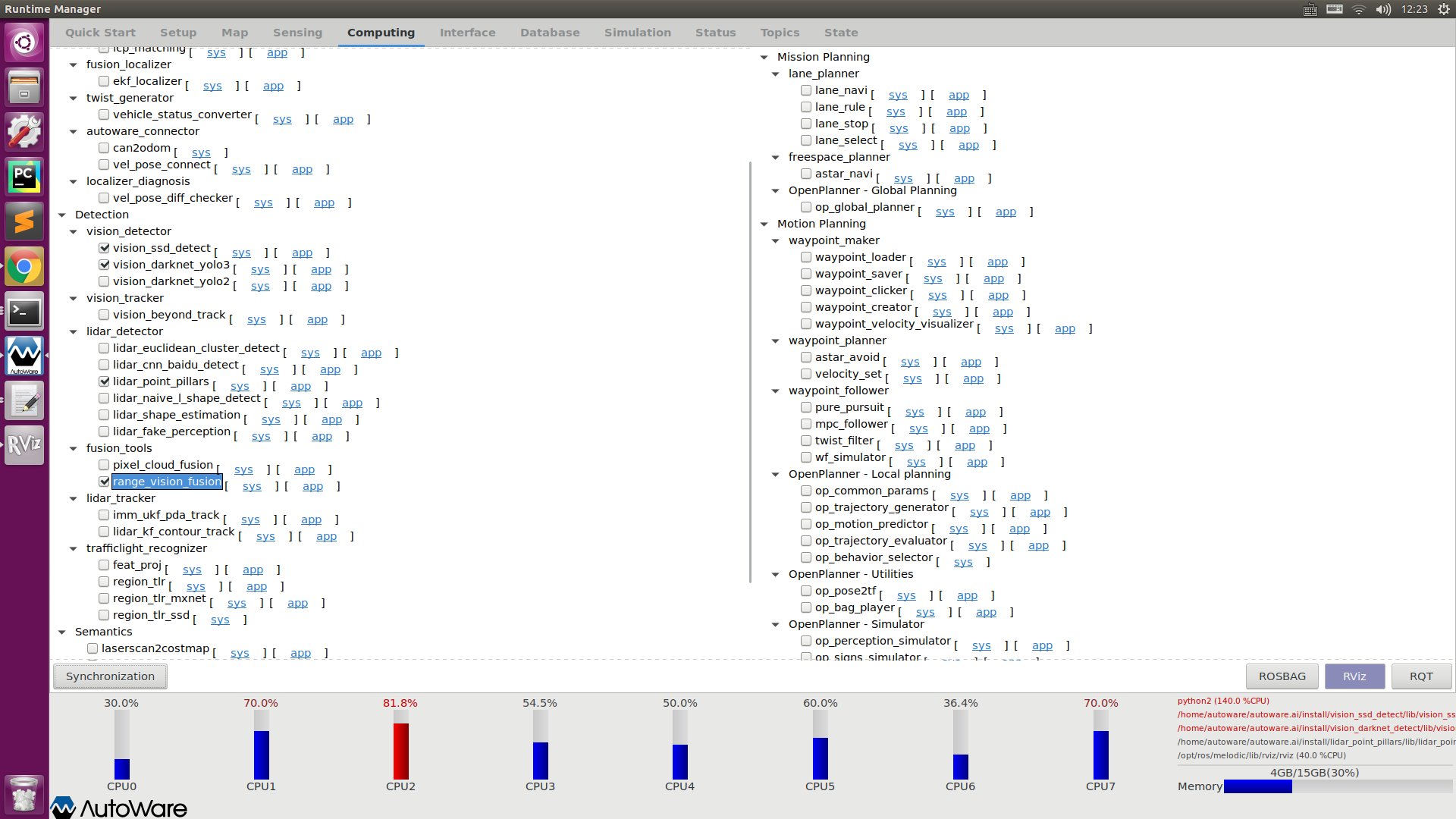Enable the vision_ssd_detect checkbox
The width and height of the screenshot is (1456, 819).
tap(105, 248)
